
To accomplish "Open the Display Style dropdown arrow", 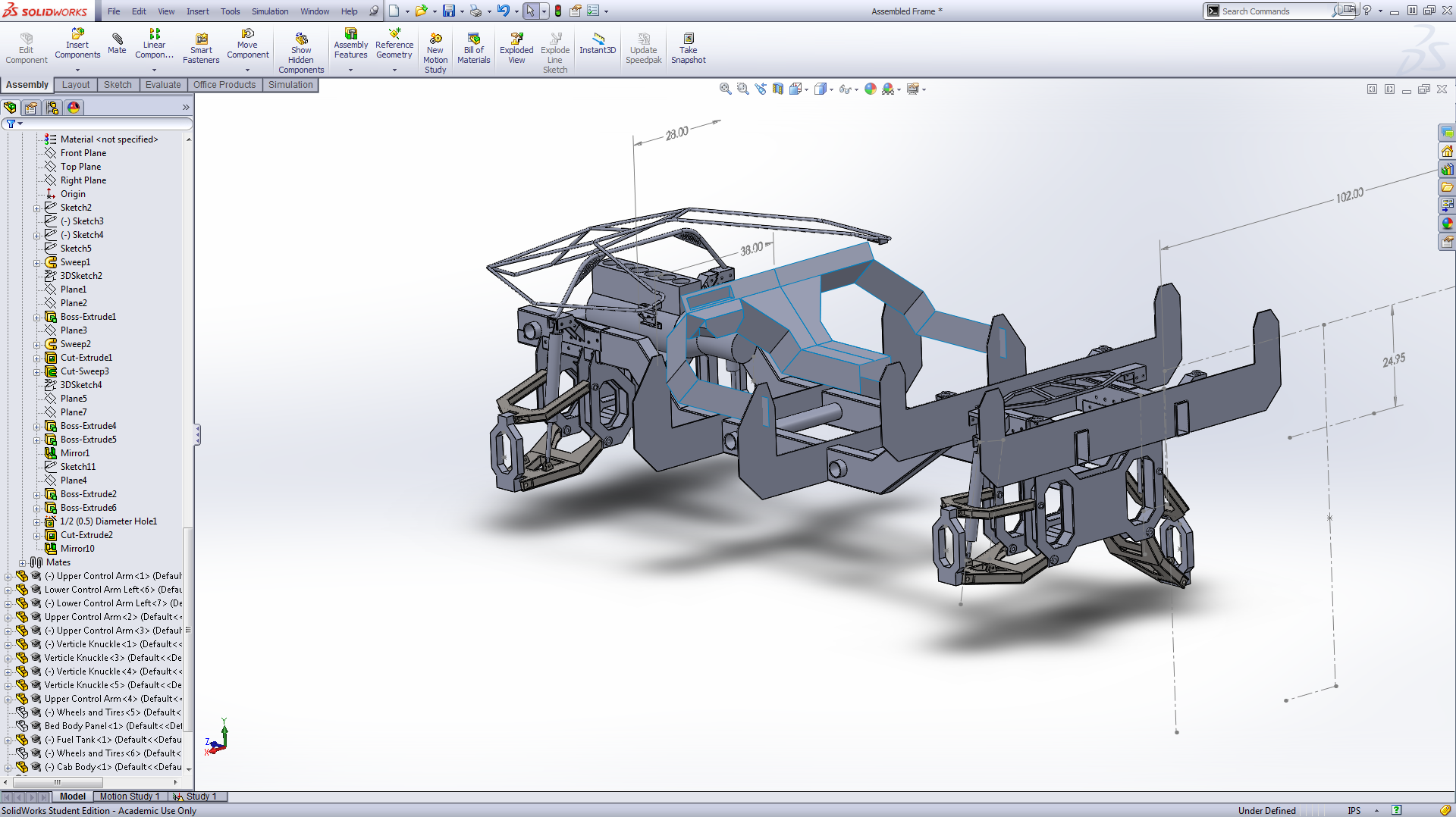I will click(x=831, y=89).
